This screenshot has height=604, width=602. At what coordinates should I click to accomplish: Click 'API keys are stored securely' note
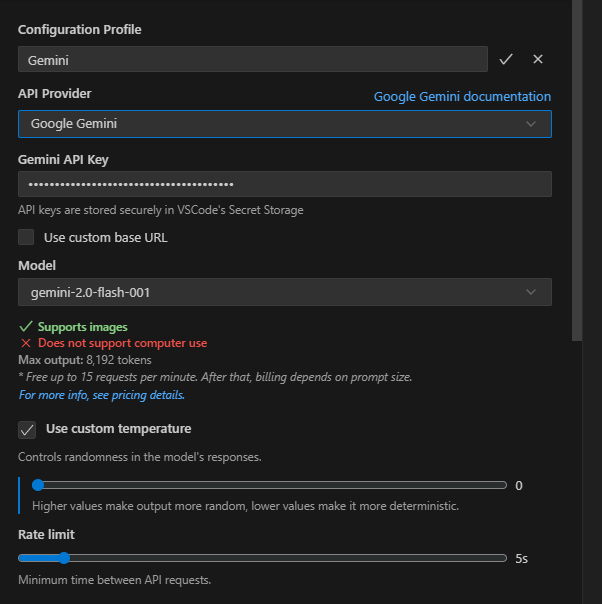[x=161, y=210]
